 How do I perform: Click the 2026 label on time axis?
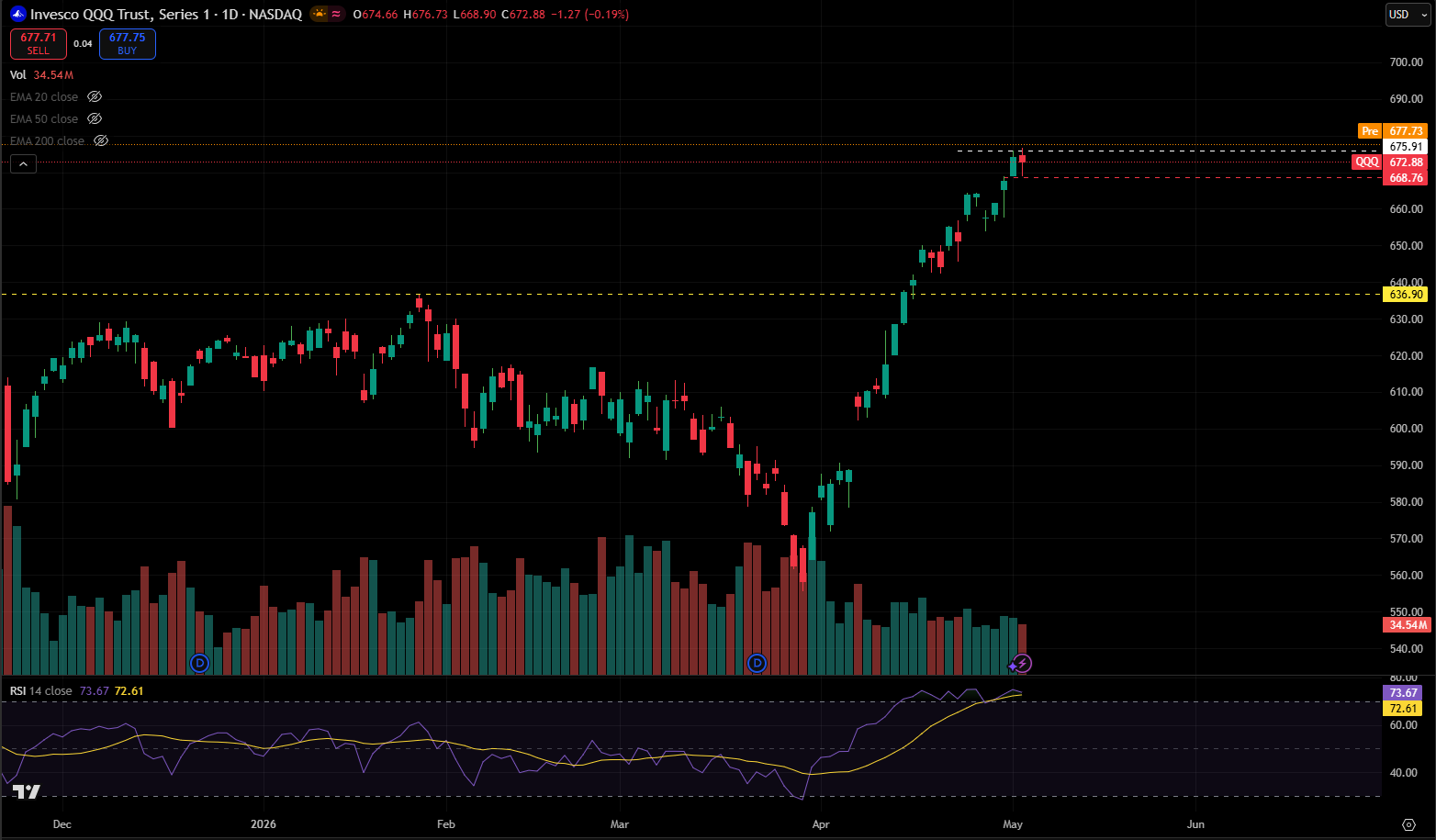point(264,824)
